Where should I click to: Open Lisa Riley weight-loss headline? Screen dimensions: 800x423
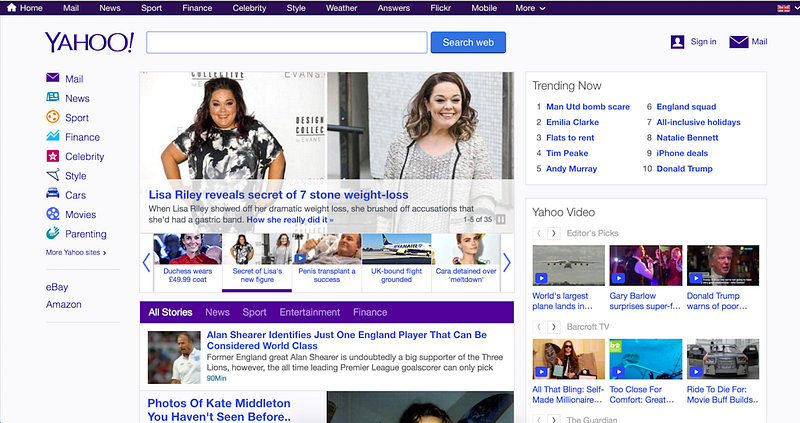(x=279, y=195)
